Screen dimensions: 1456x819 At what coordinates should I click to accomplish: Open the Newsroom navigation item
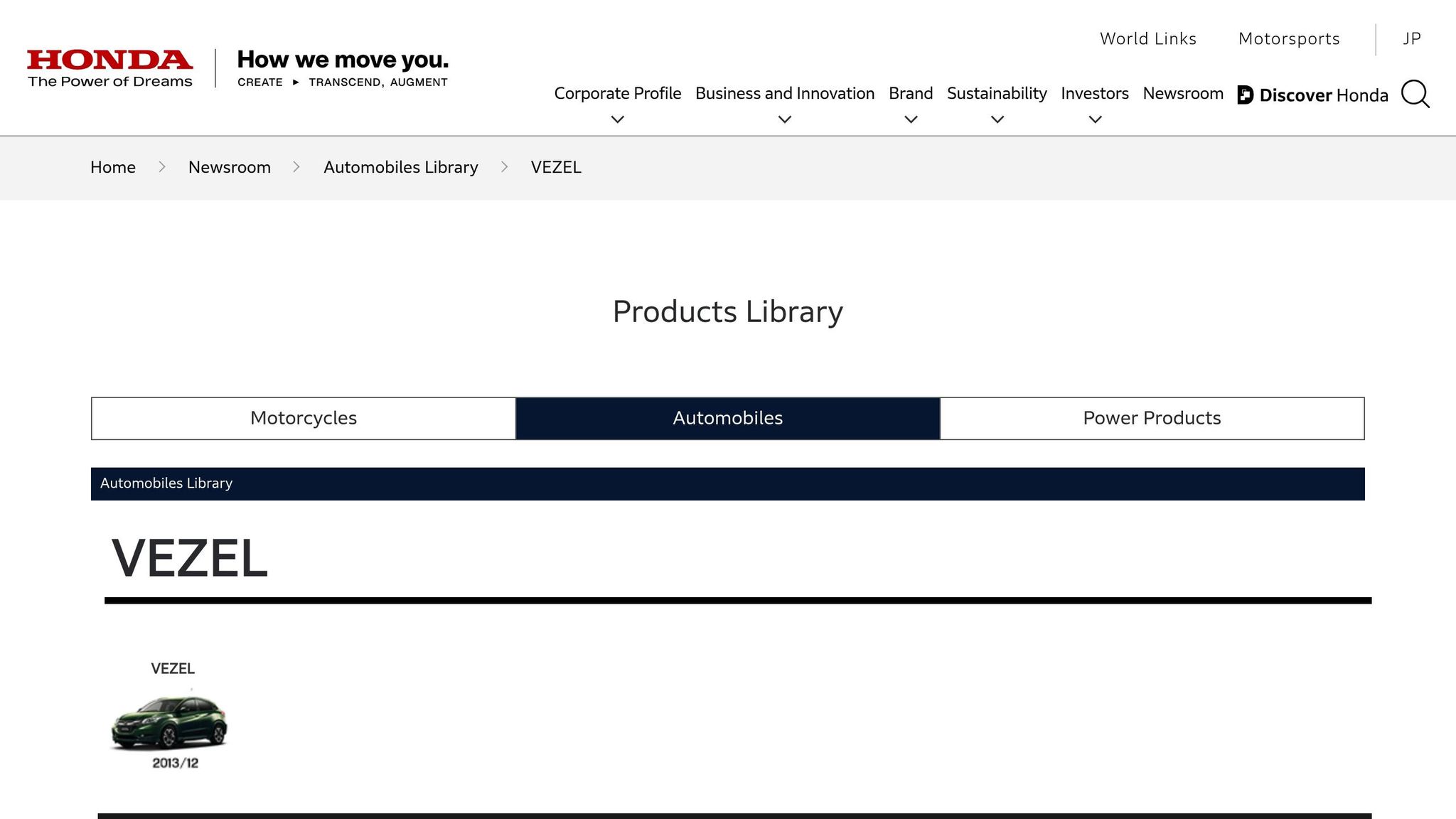(x=1183, y=93)
